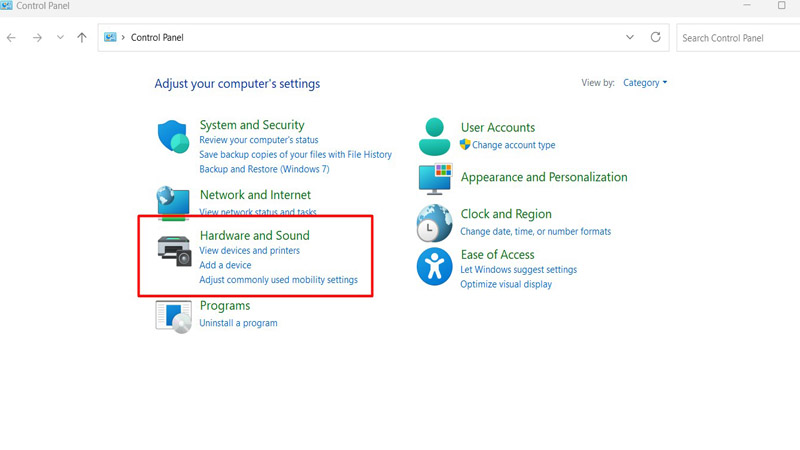The image size is (800, 450).
Task: Click the User Accounts person icon
Action: [435, 136]
